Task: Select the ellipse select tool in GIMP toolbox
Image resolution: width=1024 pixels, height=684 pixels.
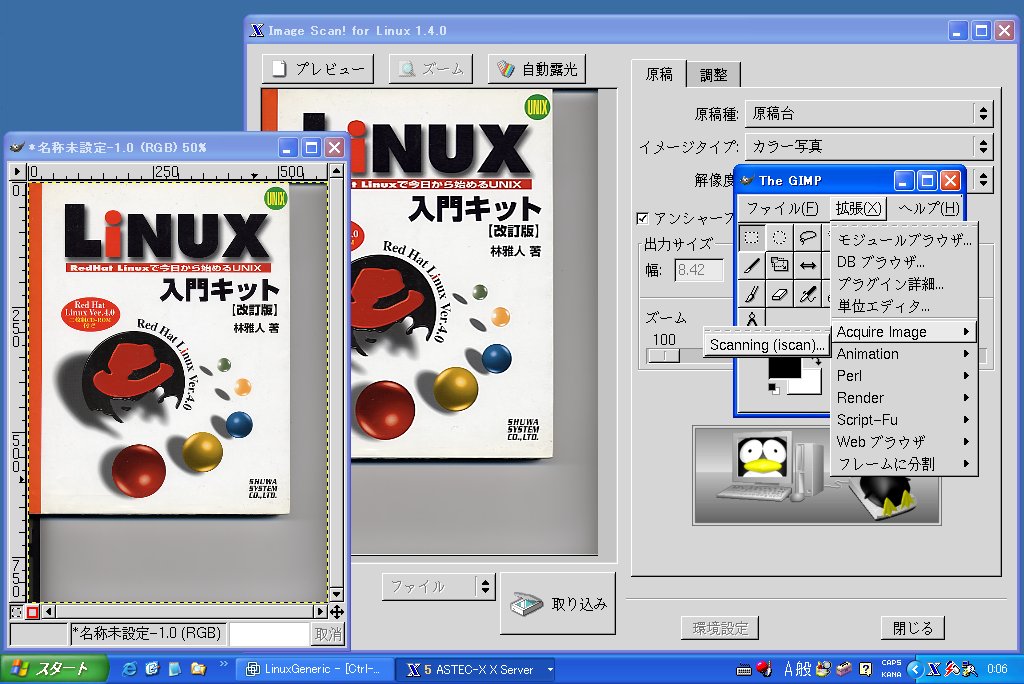Action: click(x=780, y=237)
